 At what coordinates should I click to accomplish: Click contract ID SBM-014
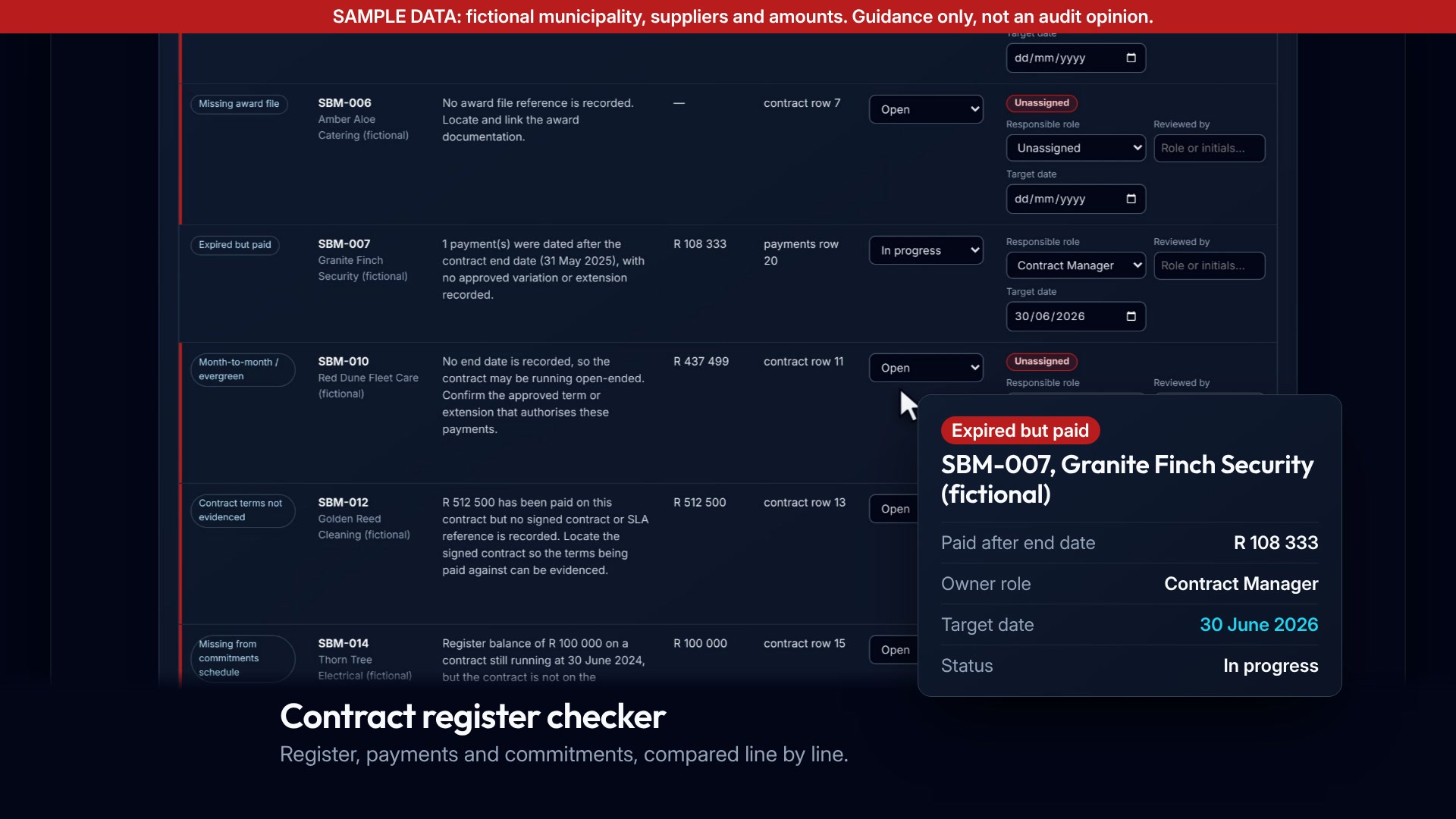click(343, 643)
